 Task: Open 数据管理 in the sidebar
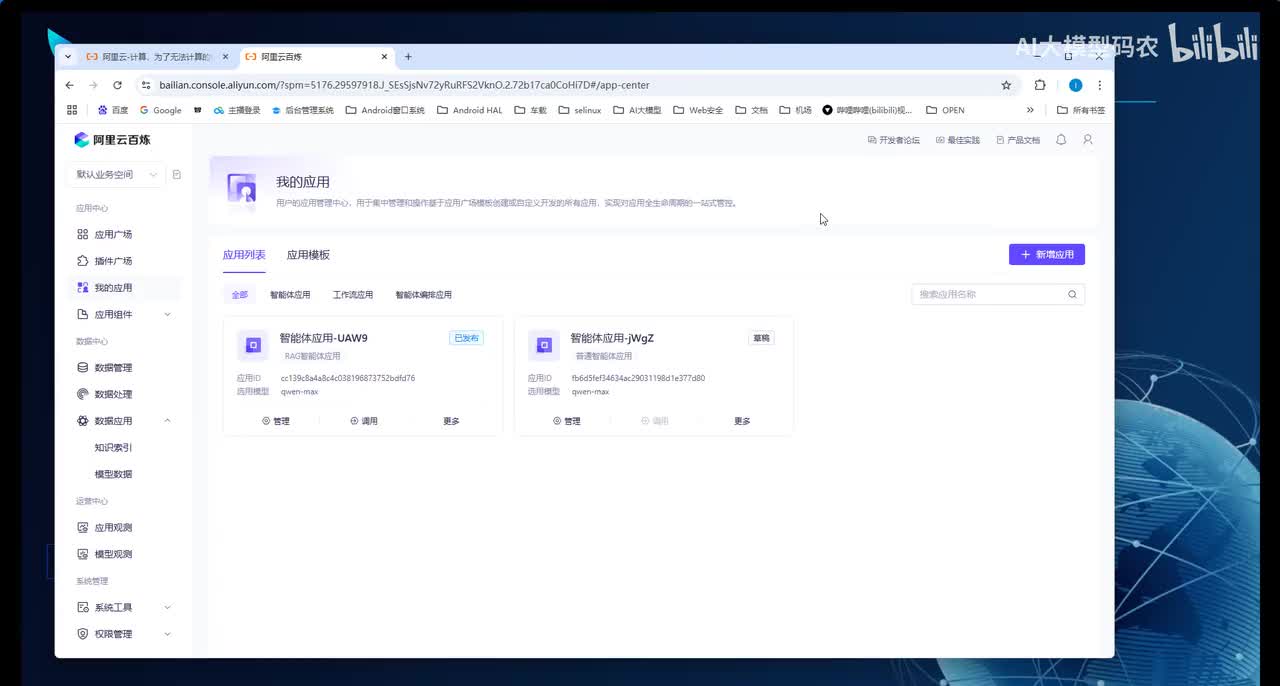(x=113, y=368)
